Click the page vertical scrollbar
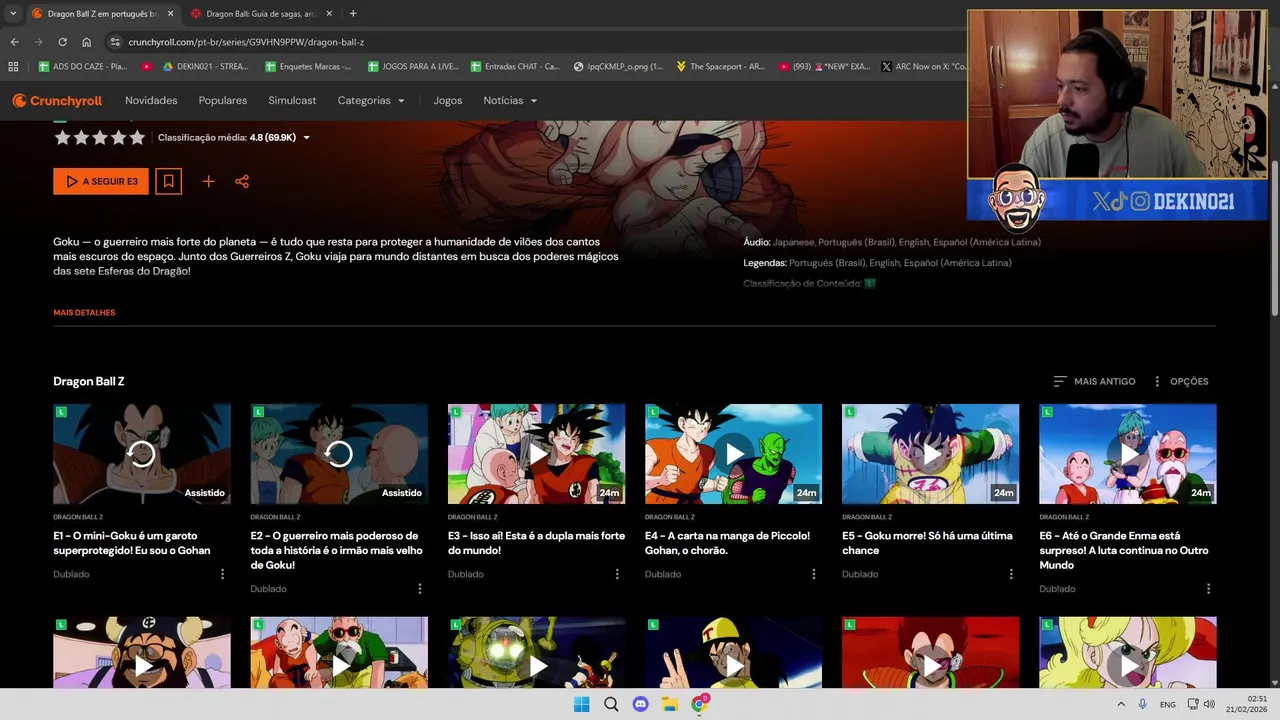This screenshot has height=720, width=1280. [x=1273, y=237]
